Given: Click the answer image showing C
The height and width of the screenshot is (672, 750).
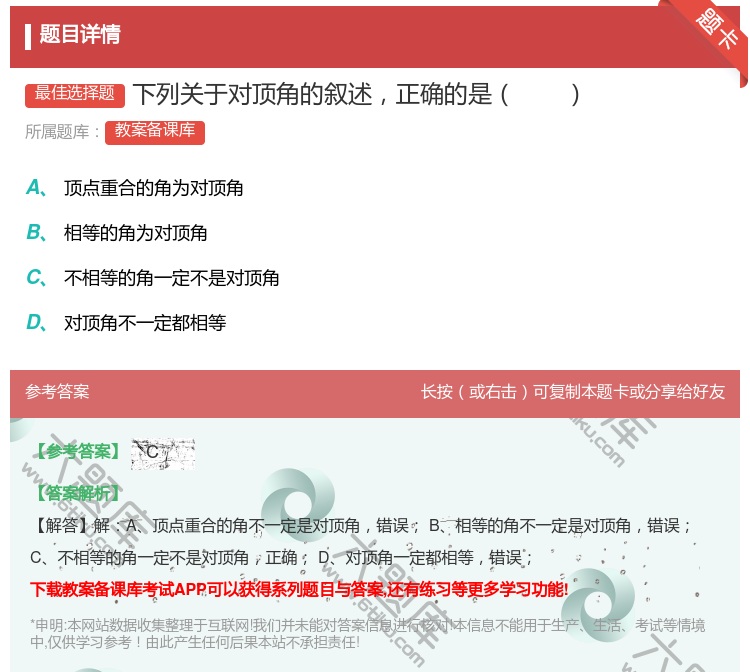Looking at the screenshot, I should 163,454.
